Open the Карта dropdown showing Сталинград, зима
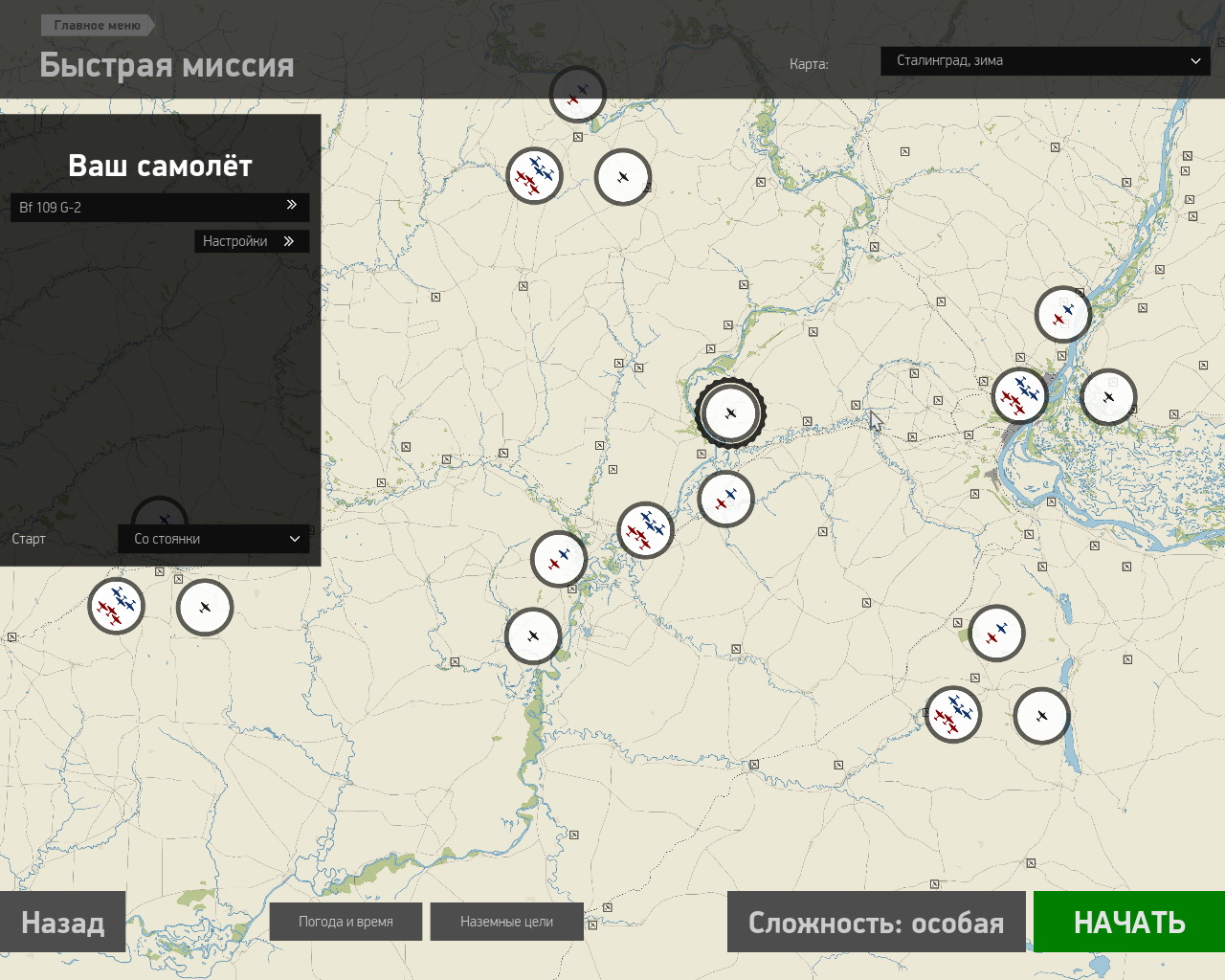 pyautogui.click(x=1045, y=60)
